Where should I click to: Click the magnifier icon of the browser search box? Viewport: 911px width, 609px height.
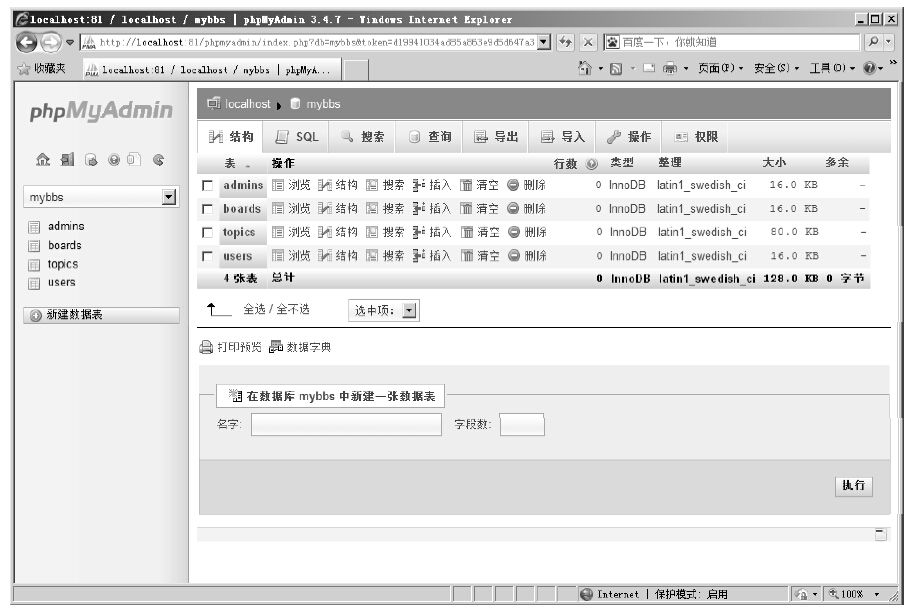coord(873,42)
